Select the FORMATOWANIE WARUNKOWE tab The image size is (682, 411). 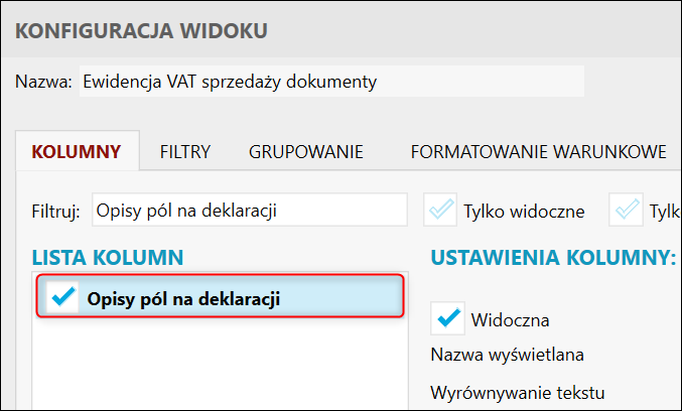click(x=538, y=152)
